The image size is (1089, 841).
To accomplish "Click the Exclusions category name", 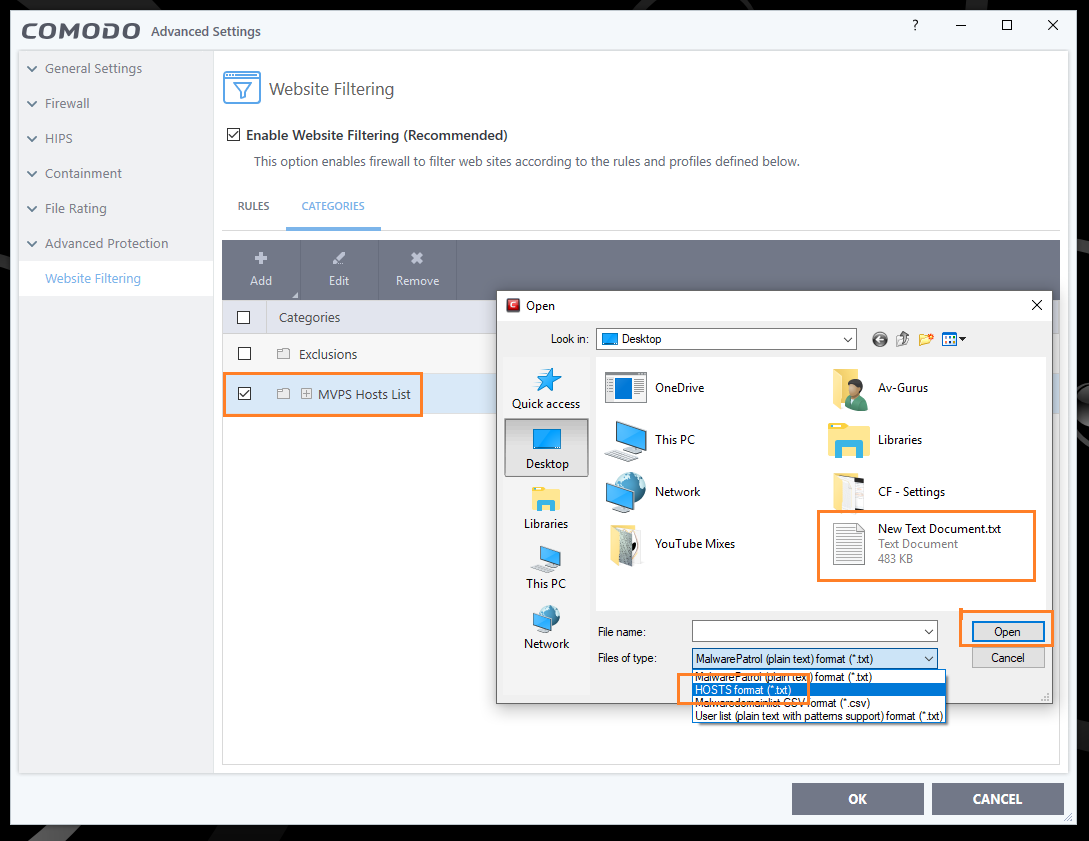I will (x=328, y=354).
